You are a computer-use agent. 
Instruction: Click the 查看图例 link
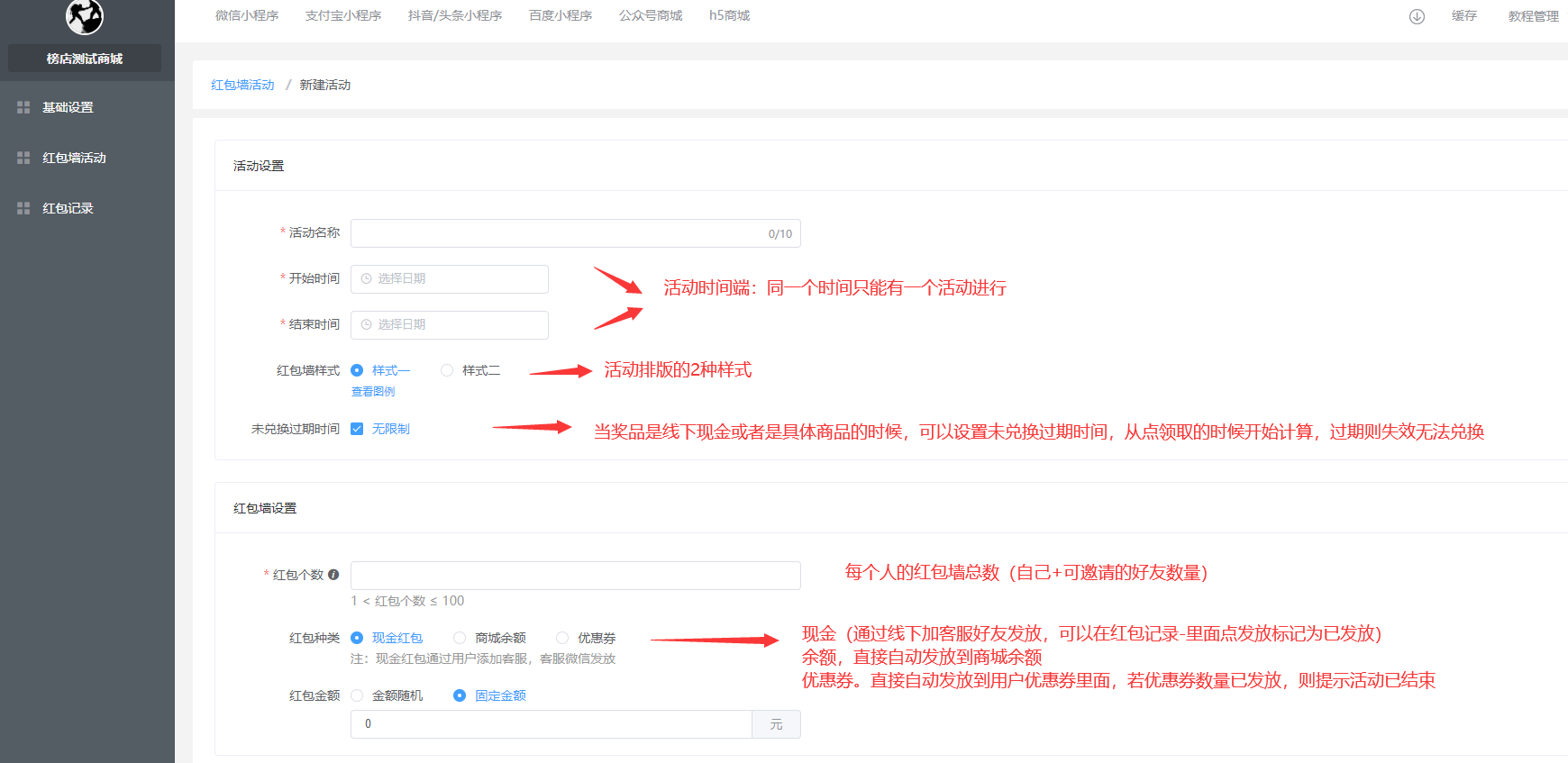click(x=373, y=392)
